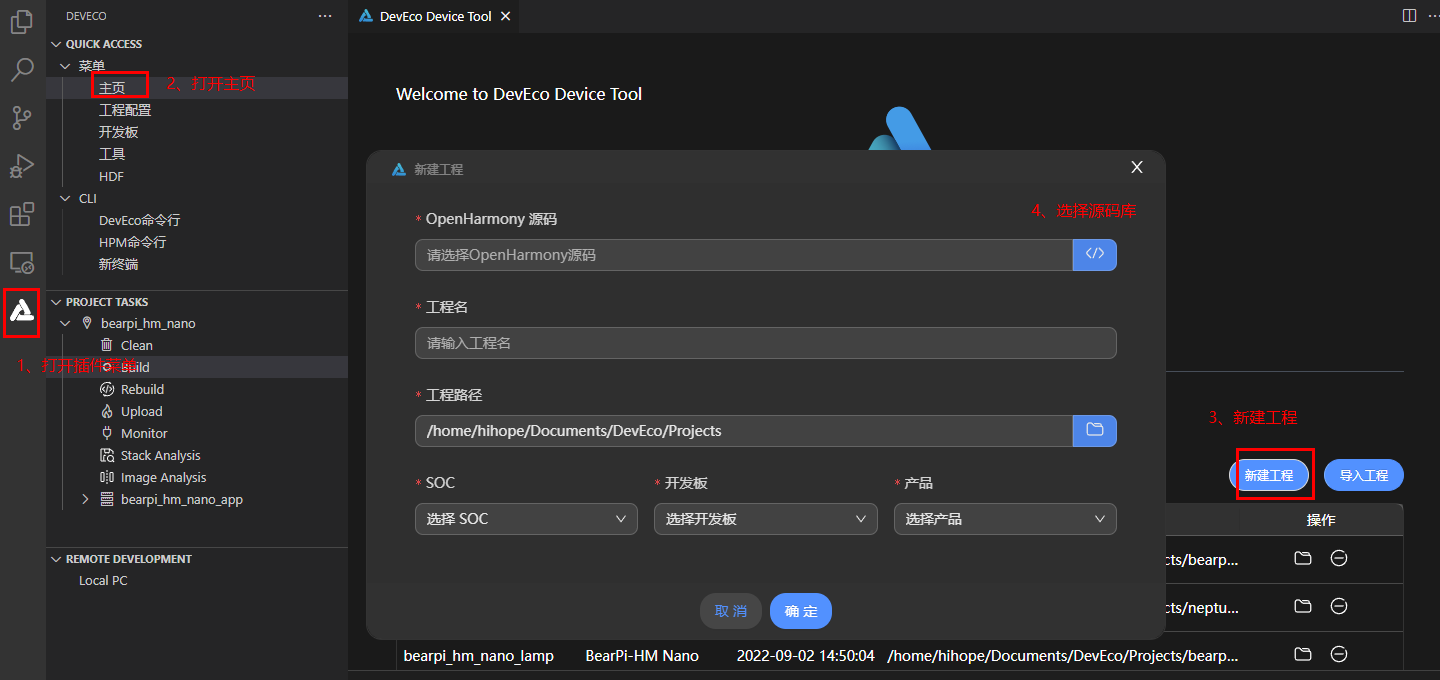Open HDF in the menu tree
Viewport: 1440px width, 680px height.
(x=111, y=176)
